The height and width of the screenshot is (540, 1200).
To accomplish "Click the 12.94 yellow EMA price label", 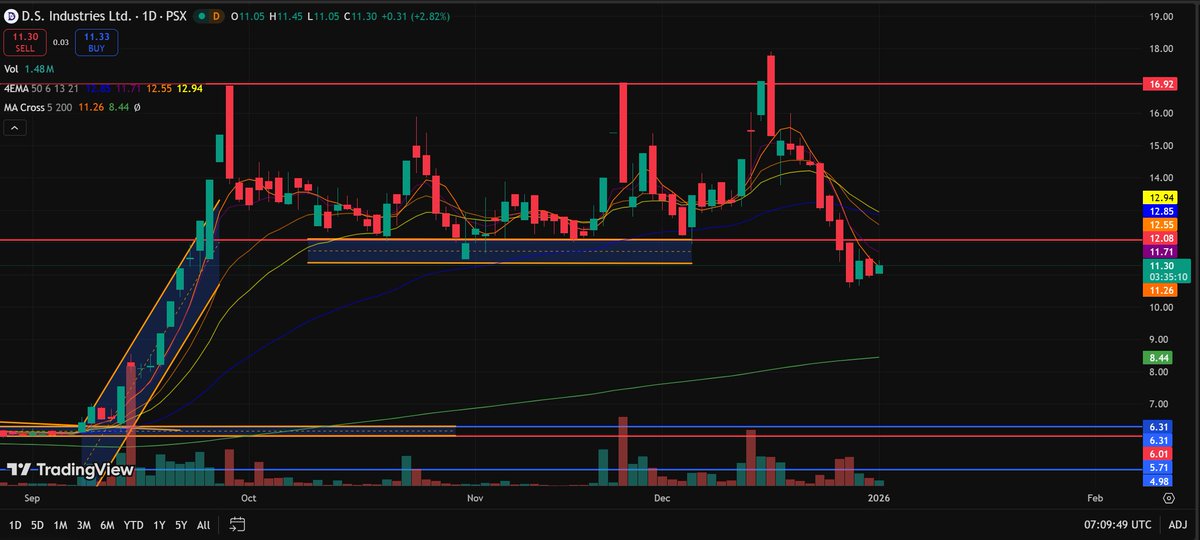I will click(1161, 199).
